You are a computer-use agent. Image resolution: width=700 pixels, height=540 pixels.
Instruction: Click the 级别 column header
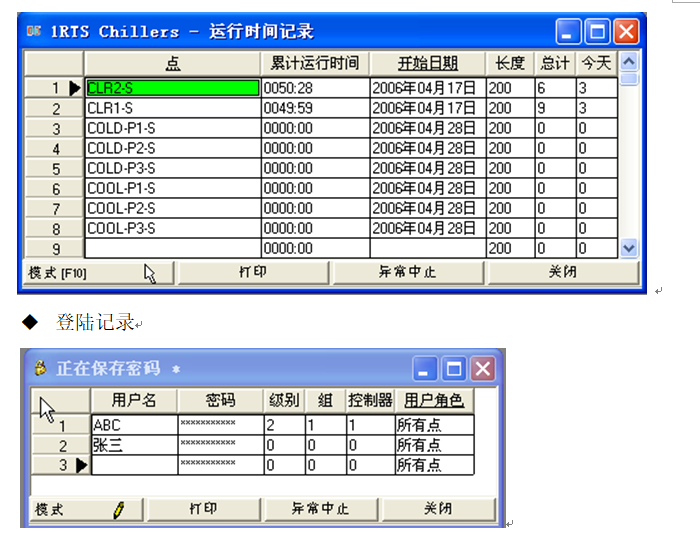click(x=284, y=400)
